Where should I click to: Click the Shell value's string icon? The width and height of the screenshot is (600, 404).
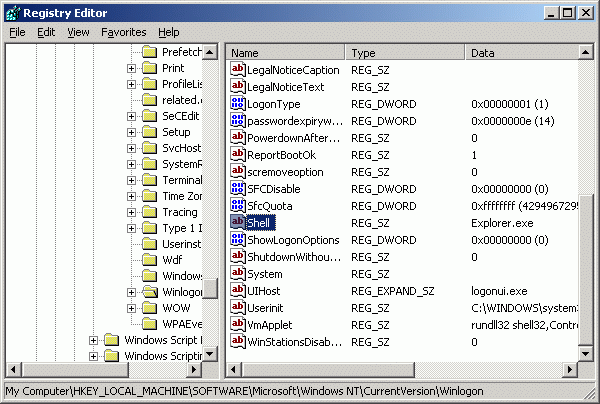click(238, 222)
